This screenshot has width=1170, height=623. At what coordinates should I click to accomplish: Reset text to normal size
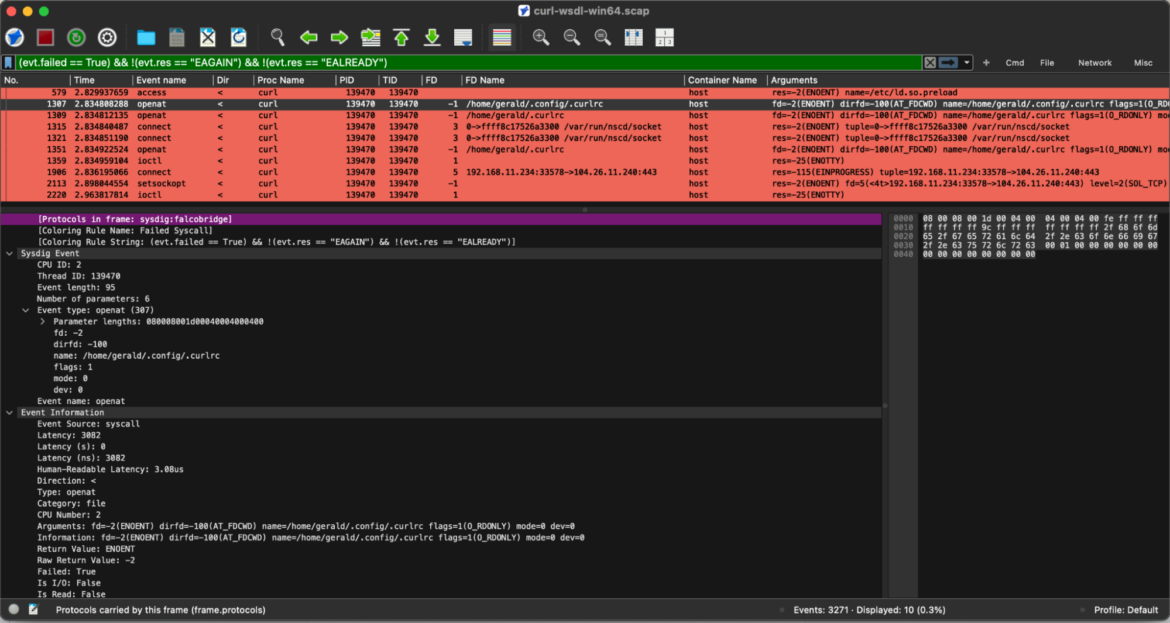[x=603, y=37]
